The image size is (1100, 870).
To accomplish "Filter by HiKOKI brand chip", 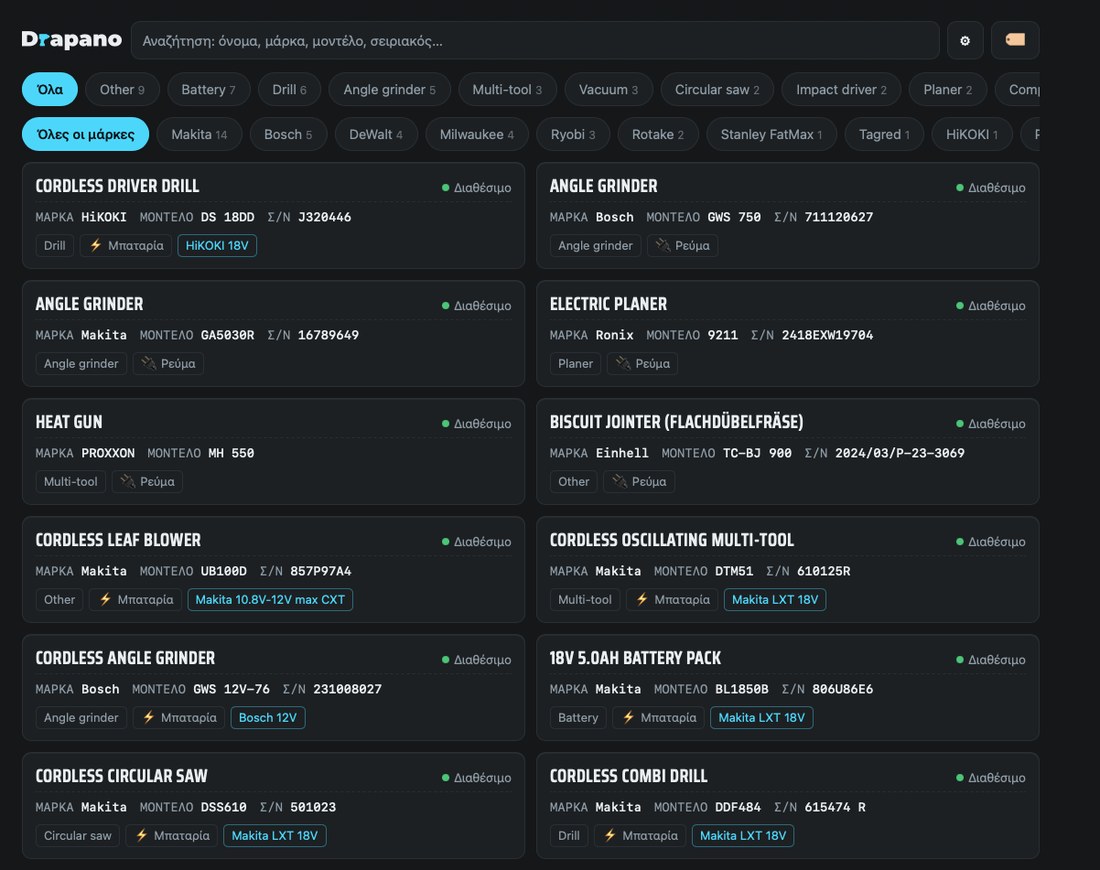I will 972,134.
